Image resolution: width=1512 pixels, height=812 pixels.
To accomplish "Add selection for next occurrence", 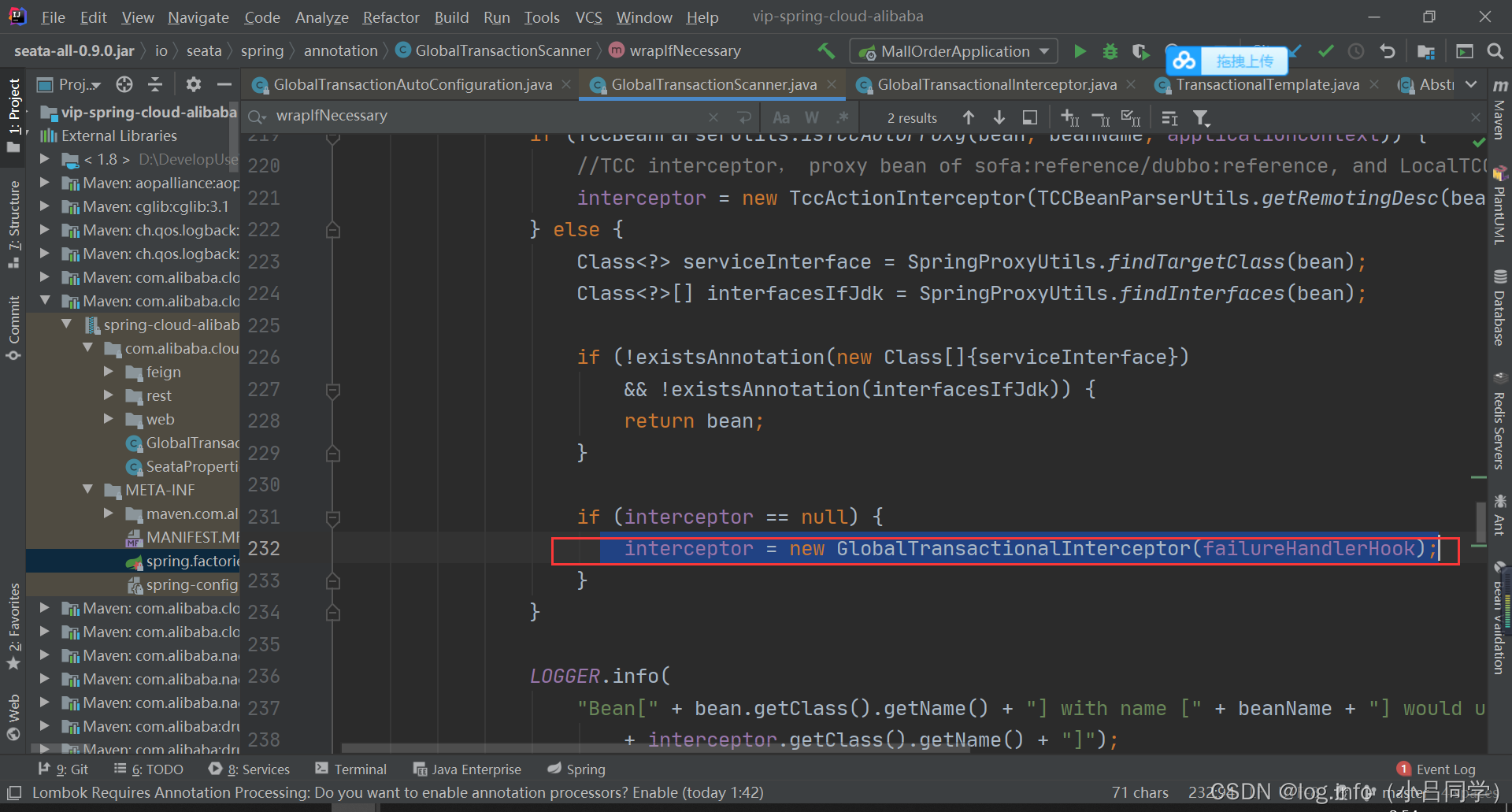I will (1069, 117).
